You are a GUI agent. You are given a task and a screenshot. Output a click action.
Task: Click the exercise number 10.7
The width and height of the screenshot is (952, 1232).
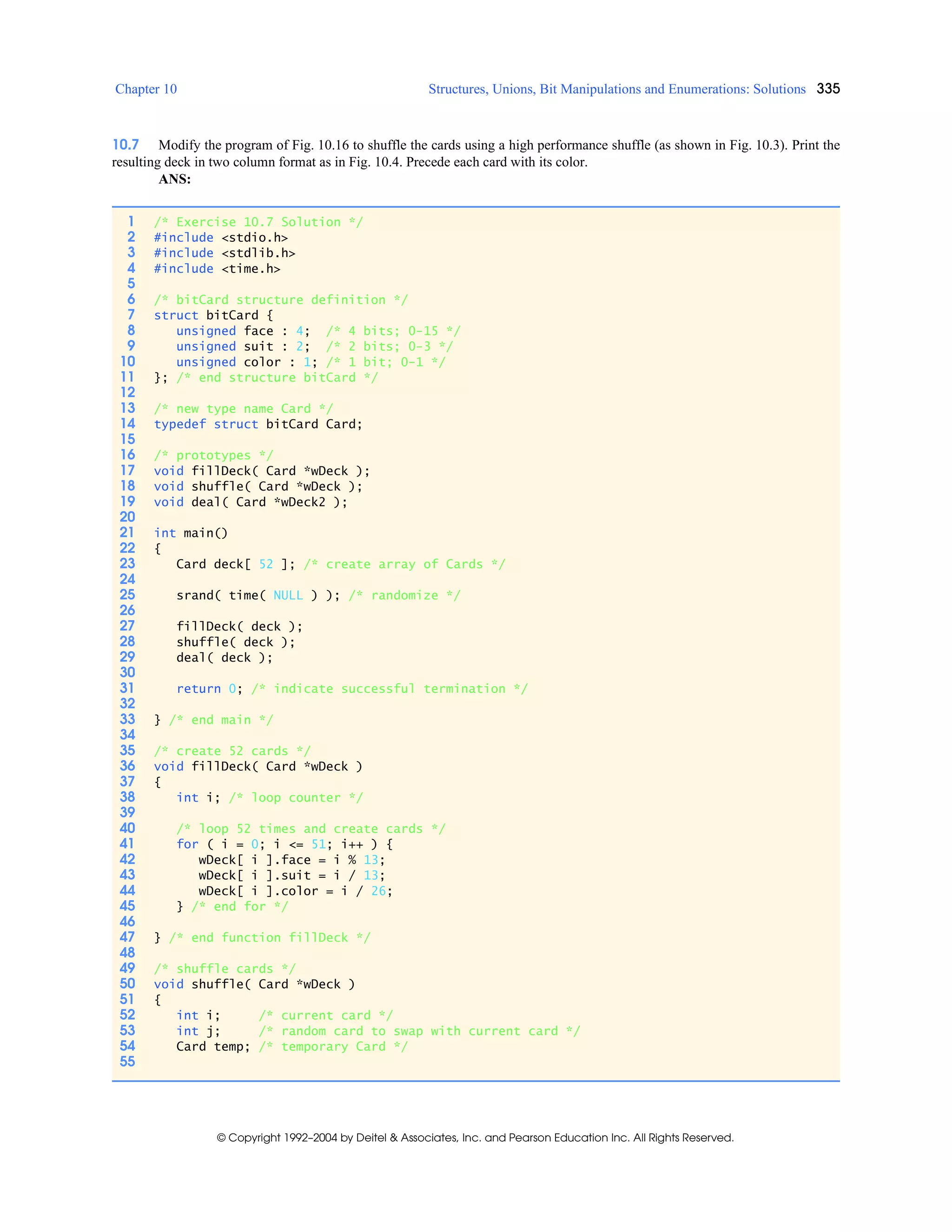[x=125, y=145]
